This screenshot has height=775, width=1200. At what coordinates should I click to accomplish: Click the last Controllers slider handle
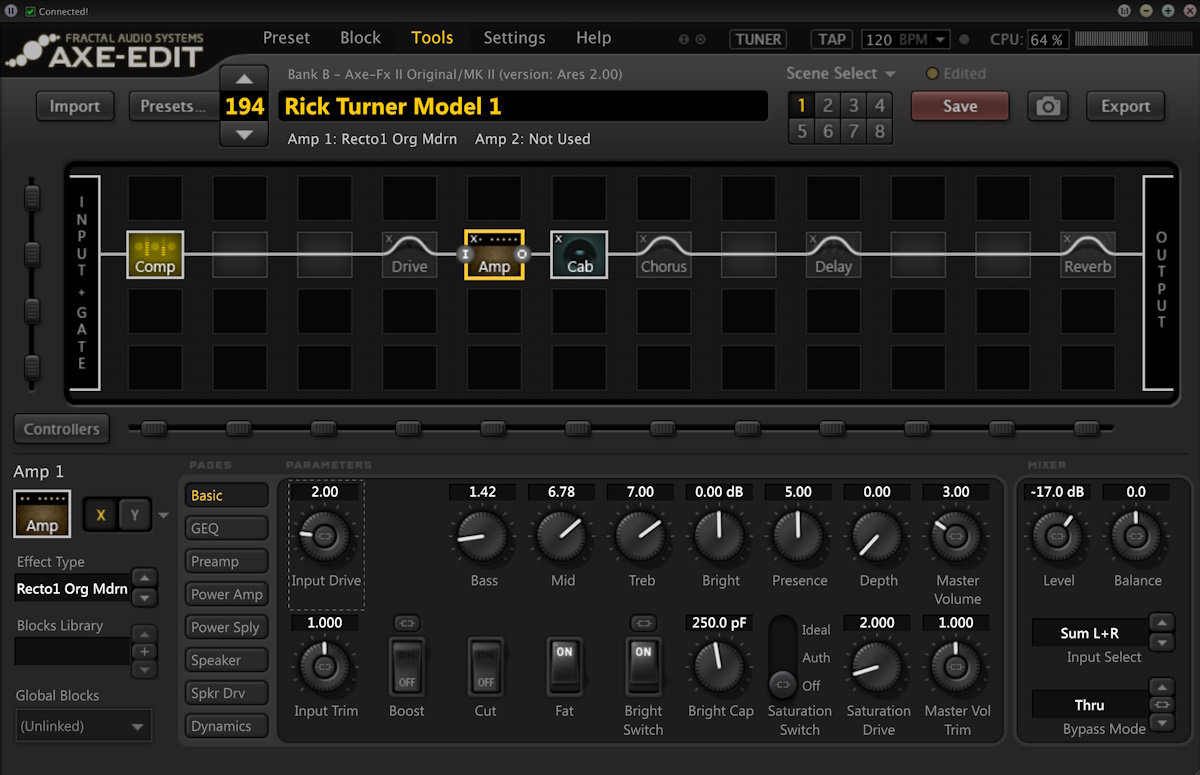(x=1087, y=429)
